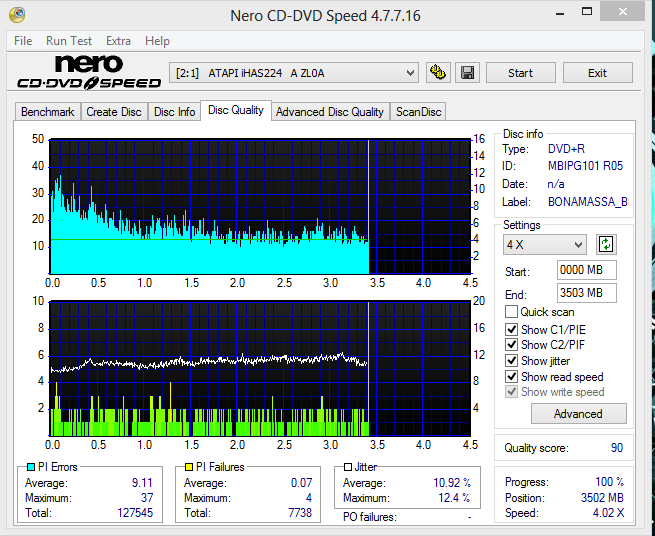Click PI Errors total 127545

135,513
